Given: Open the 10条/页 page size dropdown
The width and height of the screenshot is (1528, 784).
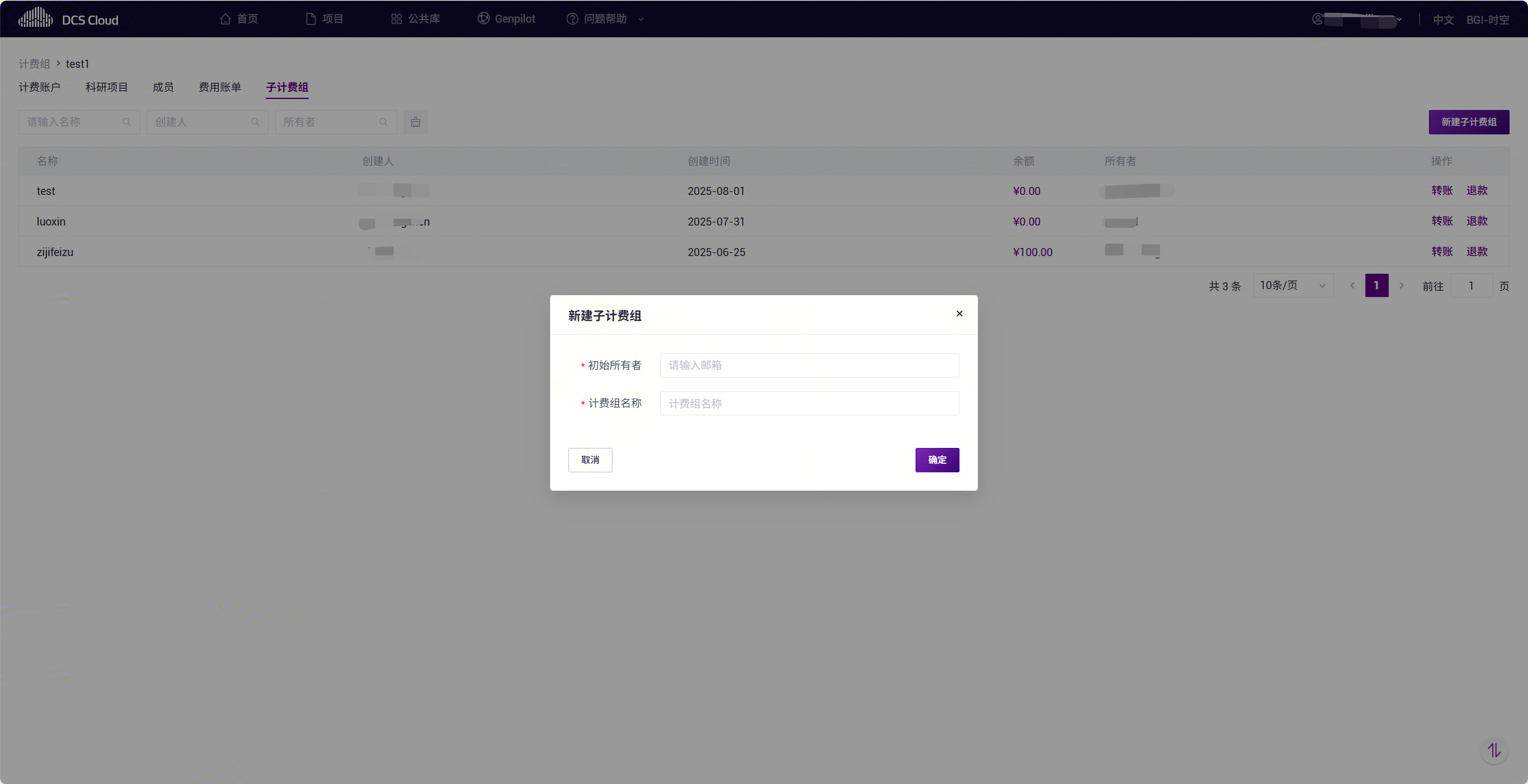Looking at the screenshot, I should point(1293,285).
